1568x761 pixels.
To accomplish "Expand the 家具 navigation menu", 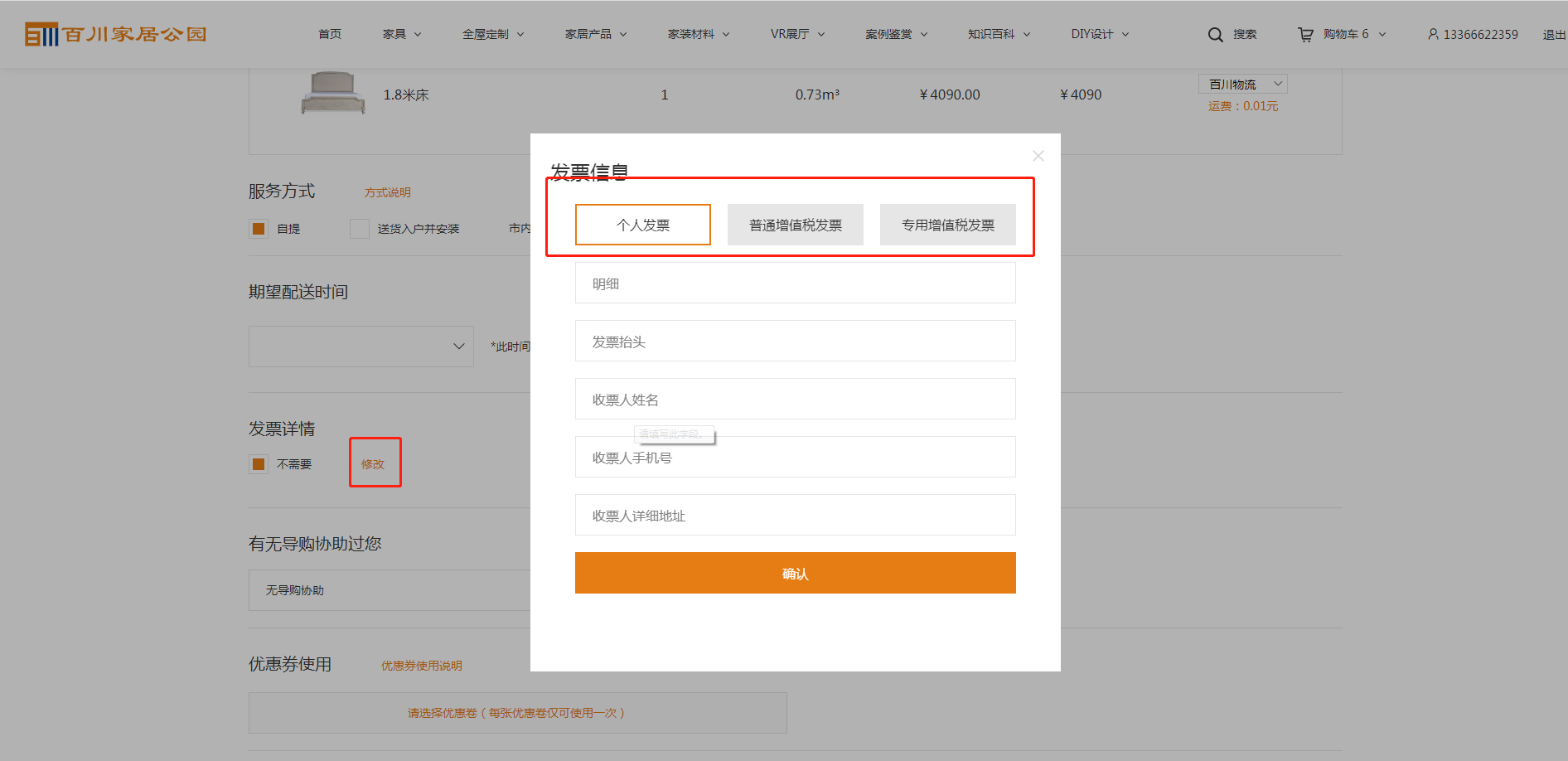I will coord(402,34).
